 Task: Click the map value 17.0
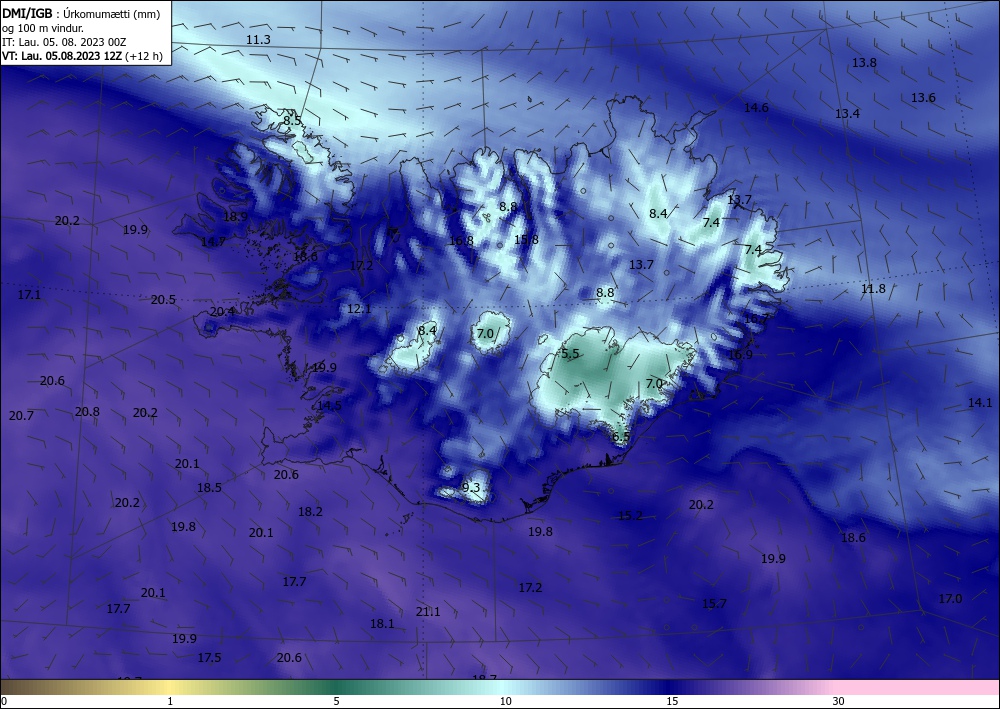(x=950, y=598)
